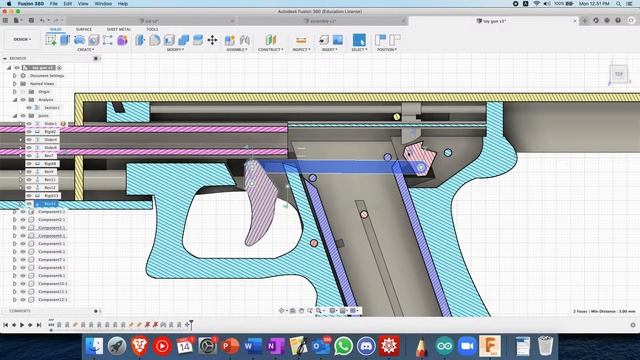Switch to the Tools tab
Image resolution: width=640 pixels, height=360 pixels.
152,29
